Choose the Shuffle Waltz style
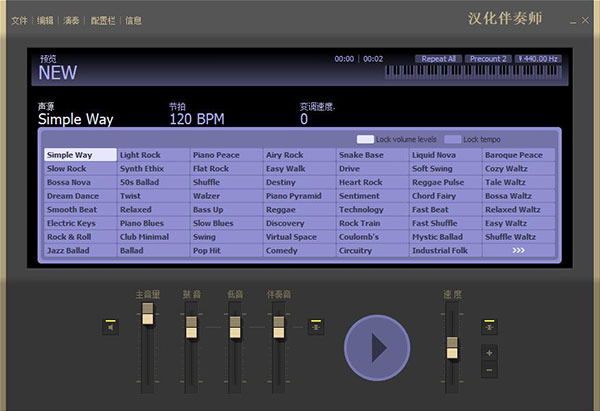Viewport: 600px width, 411px height. point(518,237)
